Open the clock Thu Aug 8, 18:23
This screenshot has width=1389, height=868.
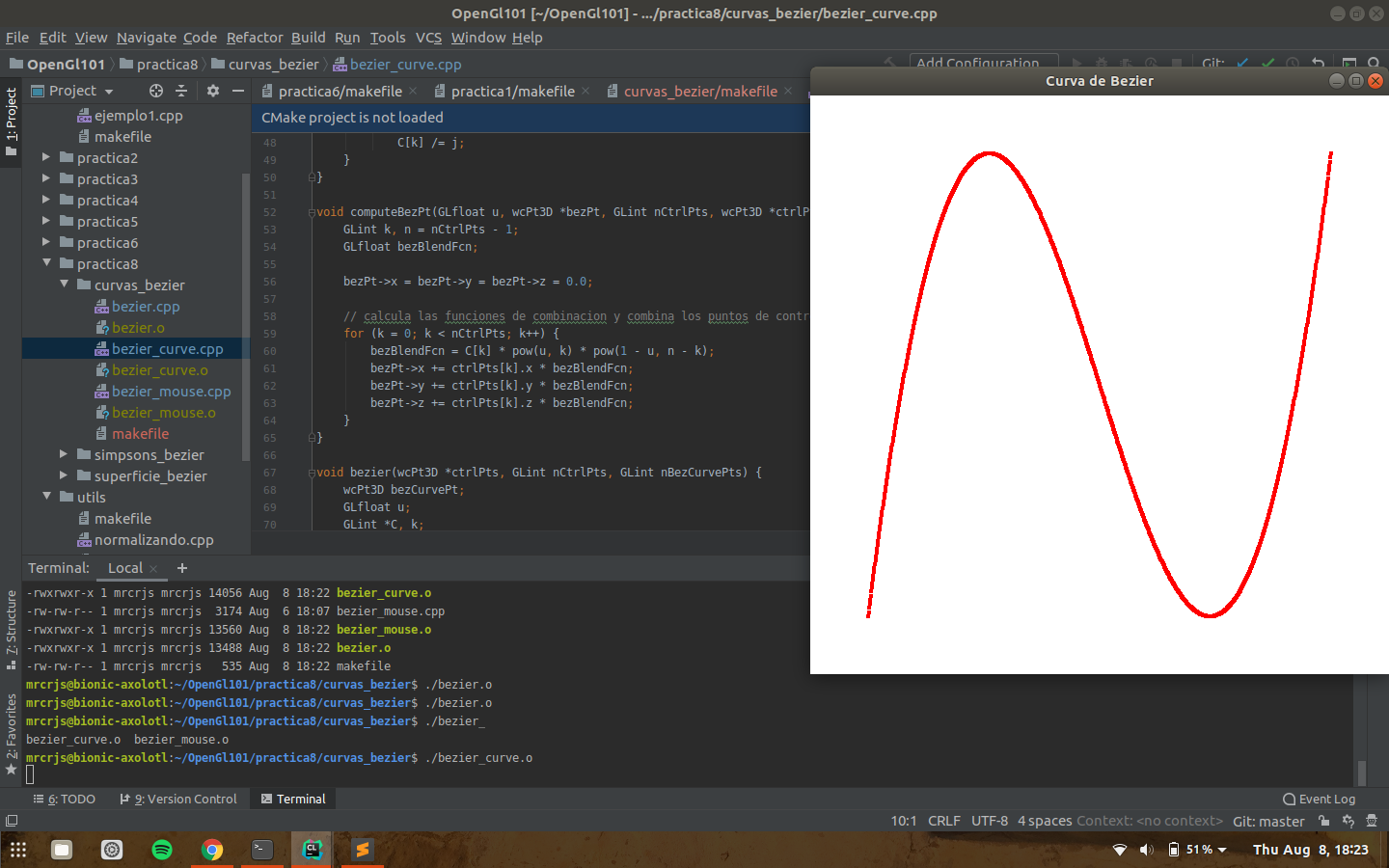point(1310,850)
